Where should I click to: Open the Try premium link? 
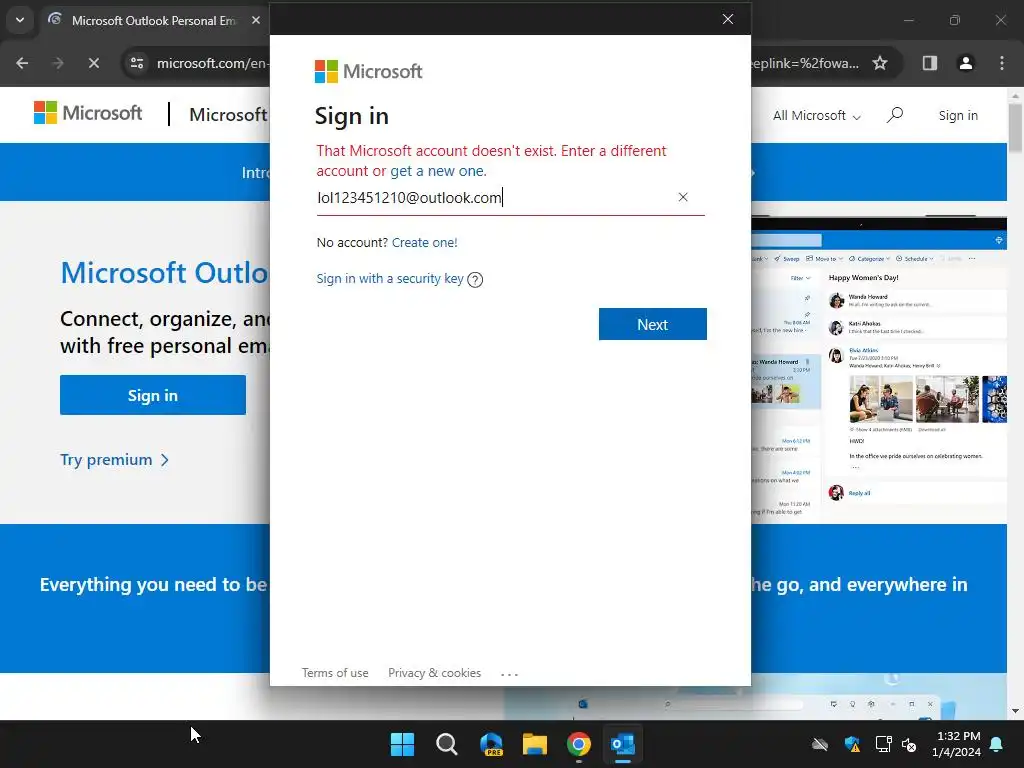[114, 460]
